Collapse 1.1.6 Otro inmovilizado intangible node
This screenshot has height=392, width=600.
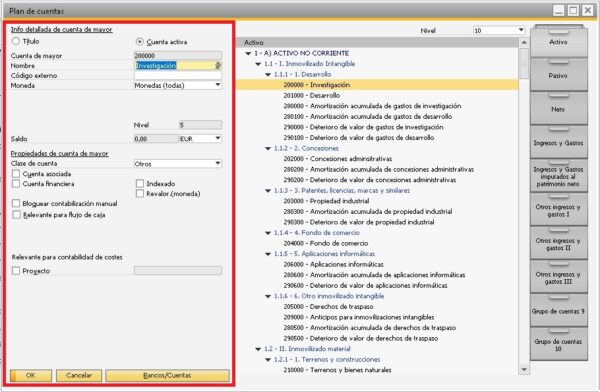(x=268, y=296)
